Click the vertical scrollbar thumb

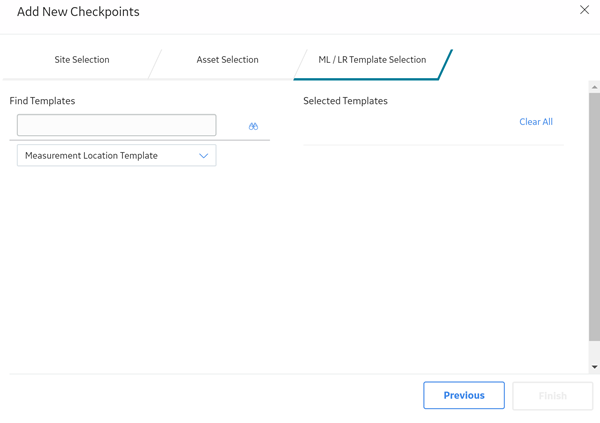pyautogui.click(x=594, y=216)
